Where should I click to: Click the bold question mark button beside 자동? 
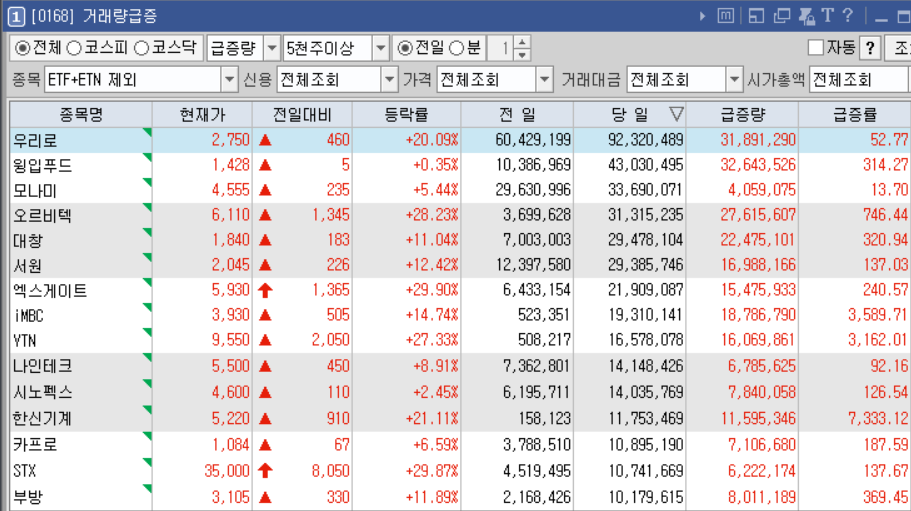click(870, 48)
